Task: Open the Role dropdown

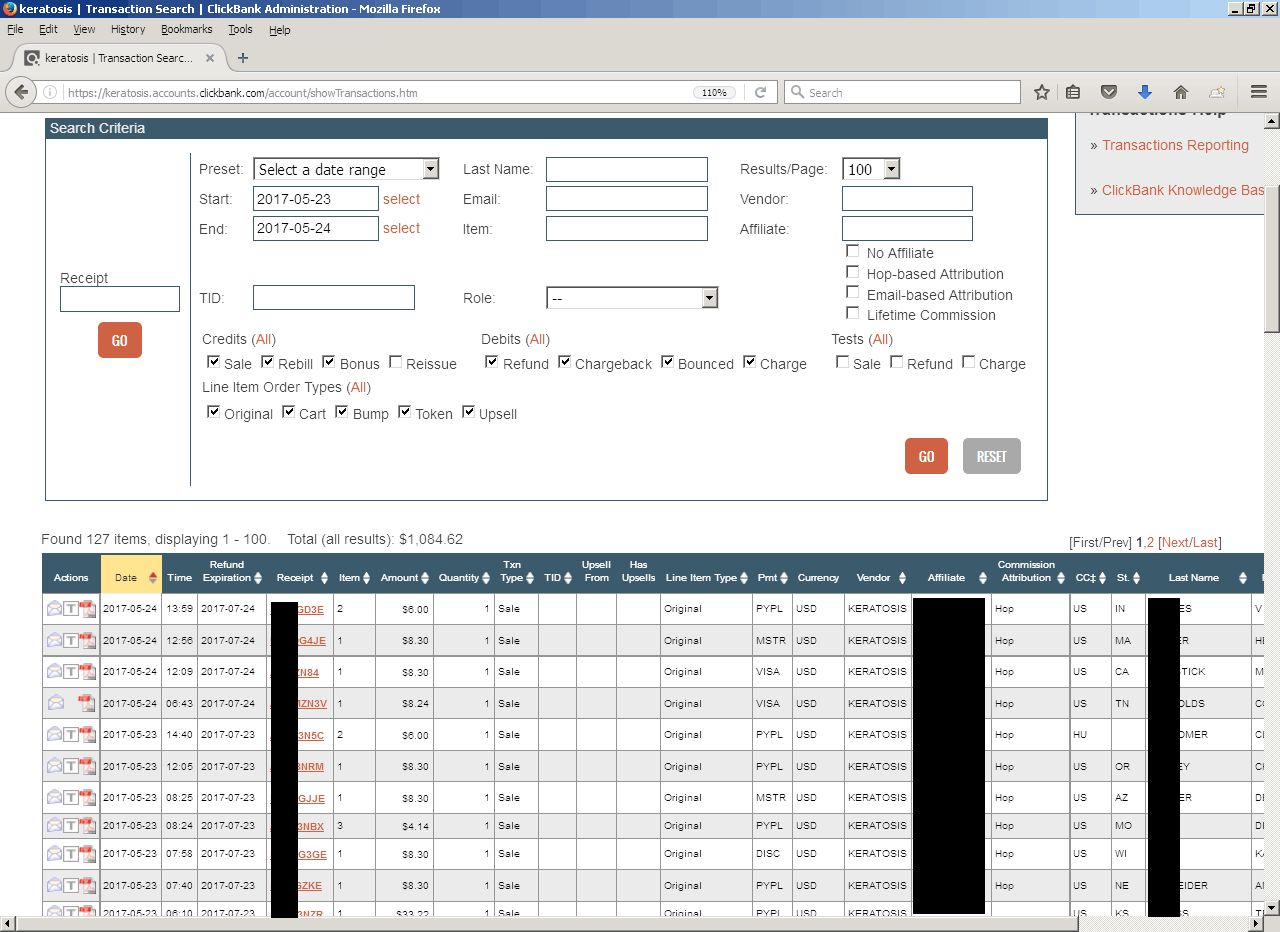Action: pos(632,298)
